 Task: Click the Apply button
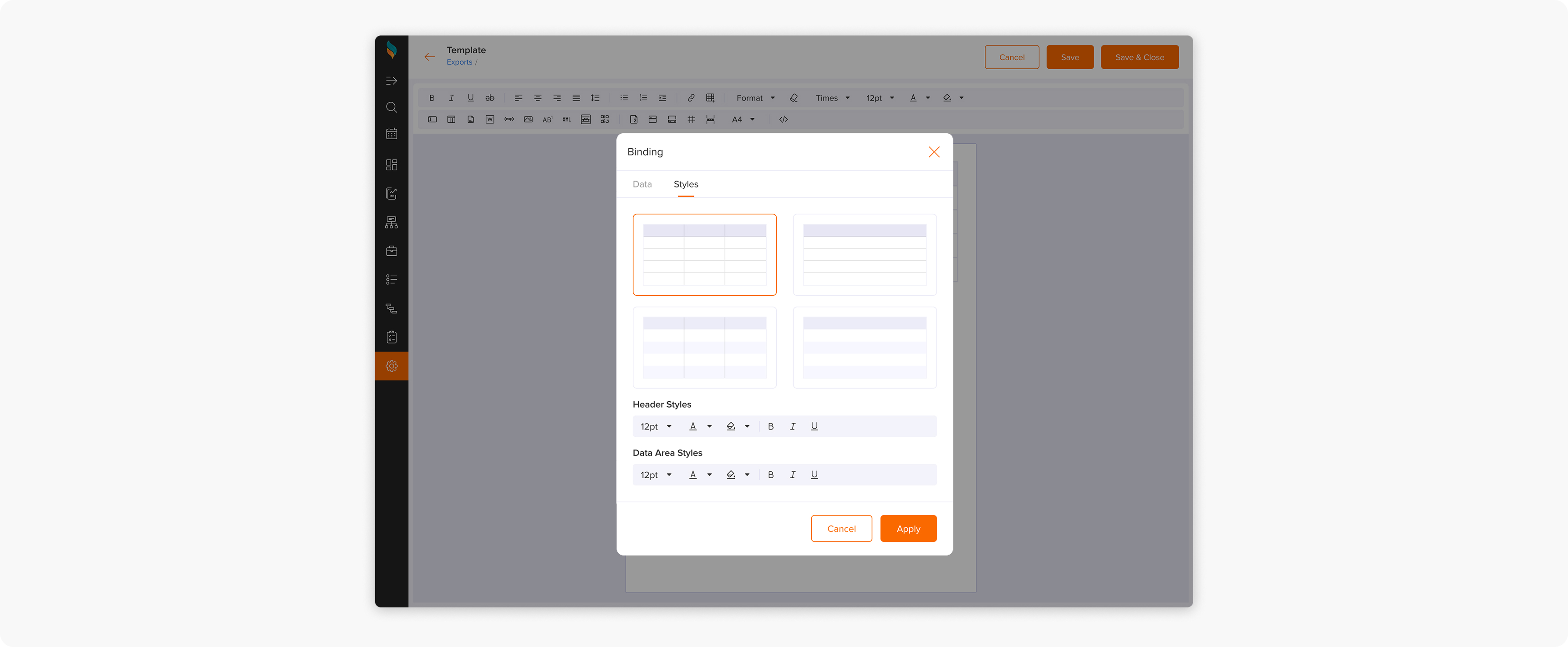click(x=908, y=528)
